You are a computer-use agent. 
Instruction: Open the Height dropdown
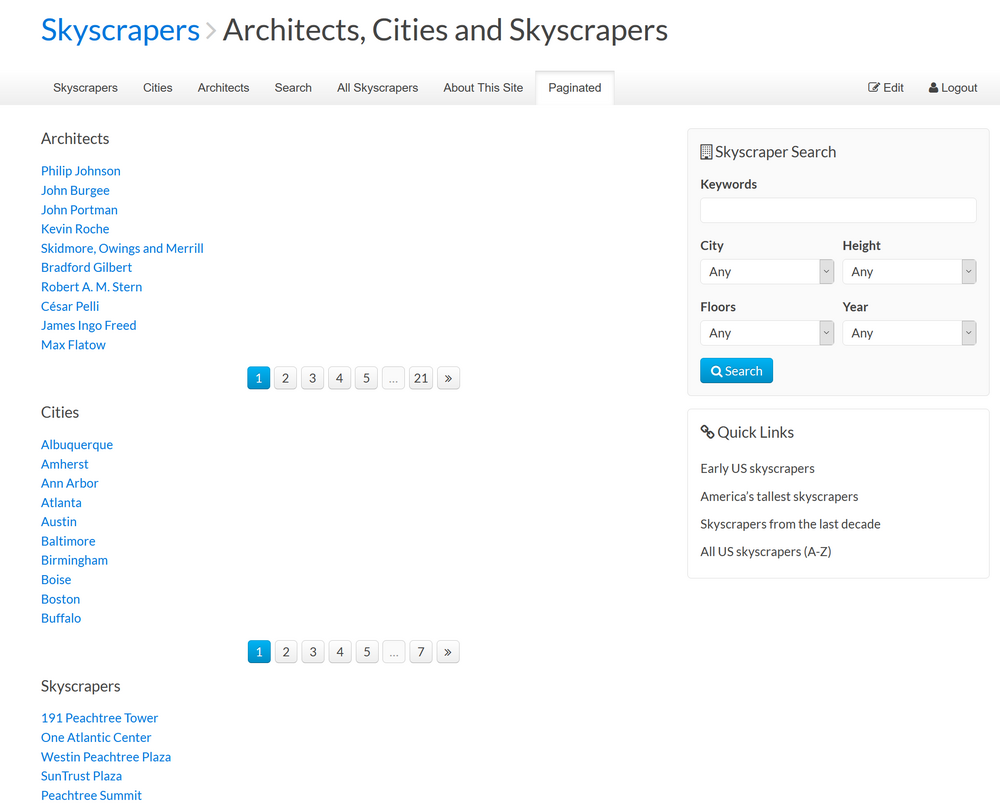(x=909, y=272)
